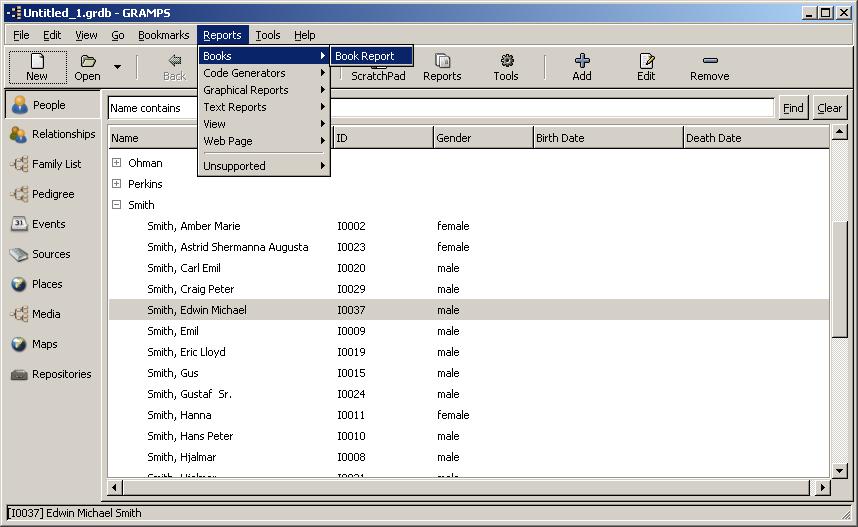Click the horizontal scrollbar left arrow
The height and width of the screenshot is (527, 858).
coord(115,487)
